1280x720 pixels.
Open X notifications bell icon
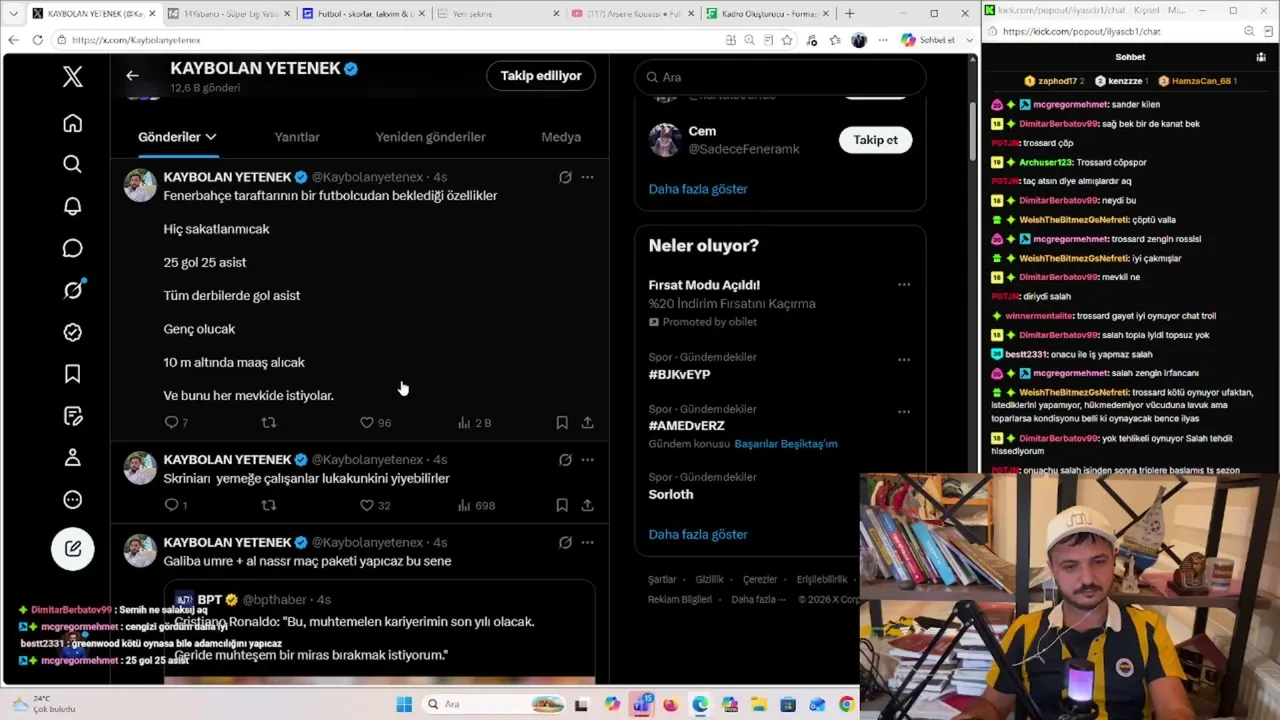coord(72,206)
